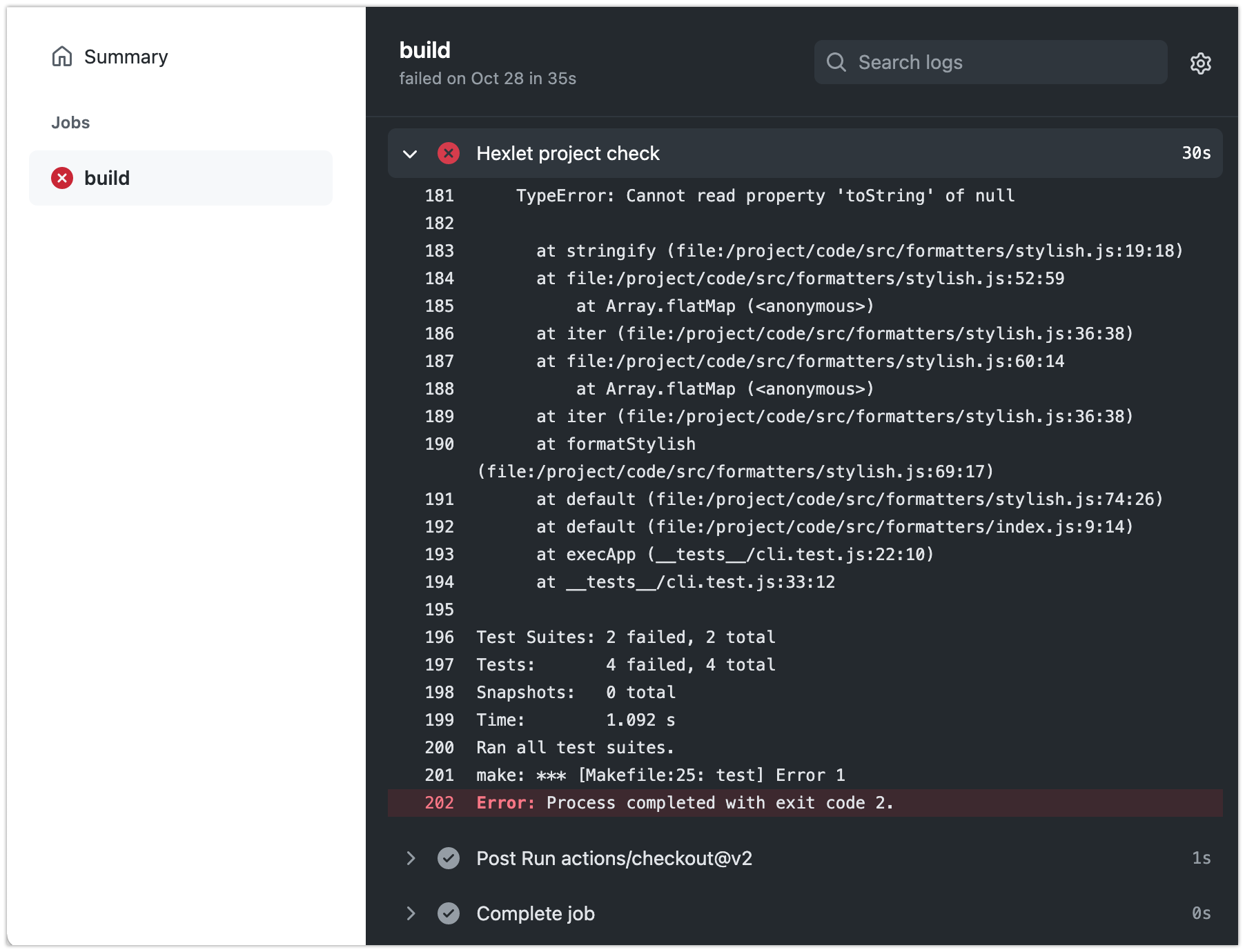Expand the Complete job step
Image resolution: width=1245 pixels, height=952 pixels.
point(410,913)
